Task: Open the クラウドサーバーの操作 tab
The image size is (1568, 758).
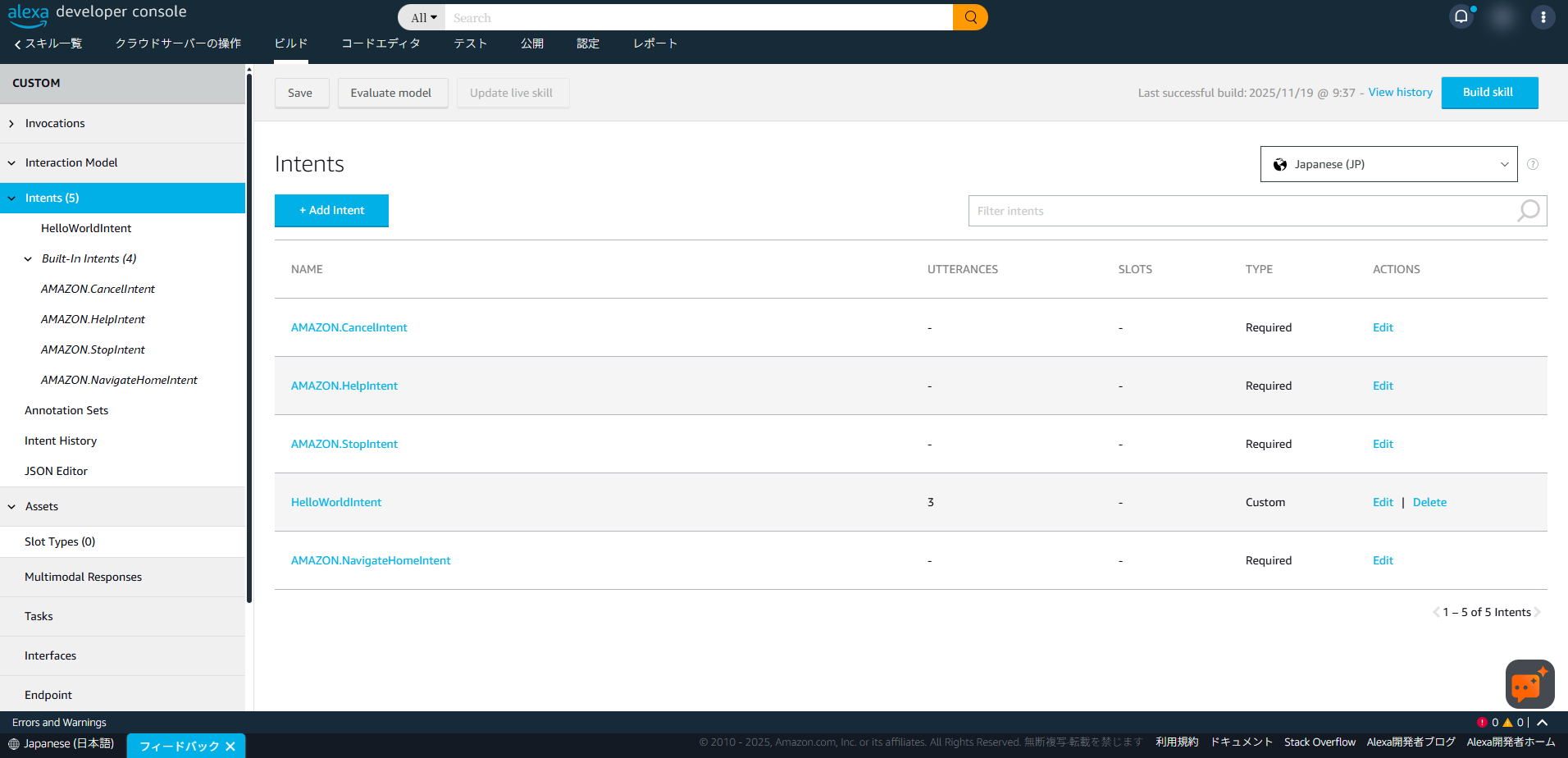Action: 178,43
